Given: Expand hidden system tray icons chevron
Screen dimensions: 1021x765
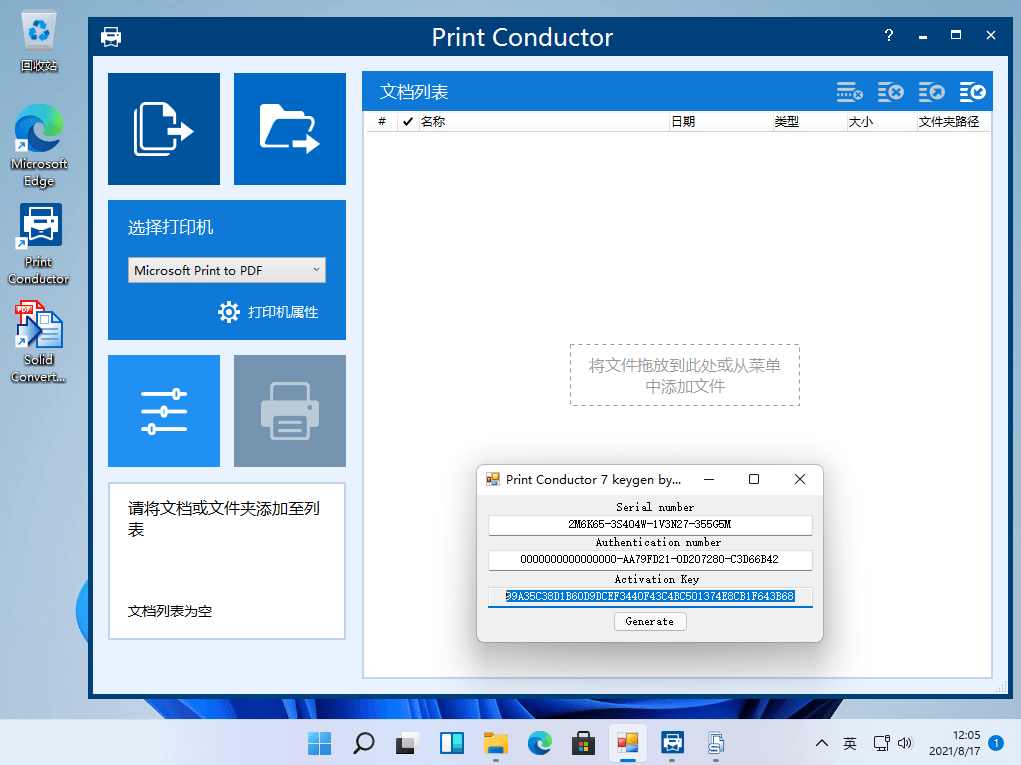Looking at the screenshot, I should 822,743.
